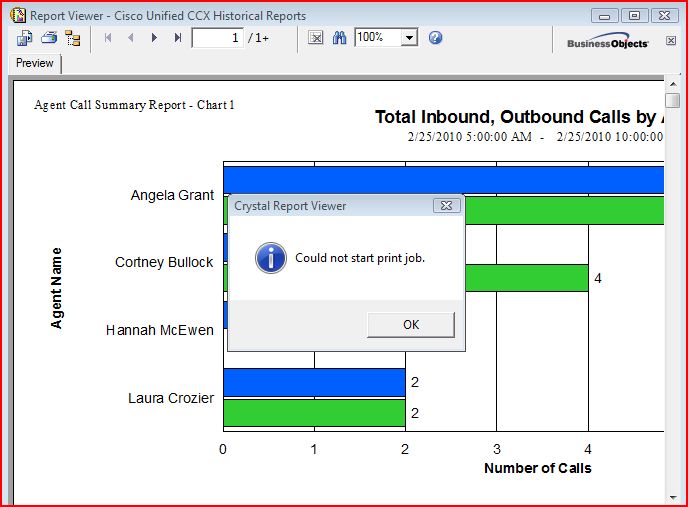Click the blue Angela Grant bar
688x507 pixels.
(x=444, y=180)
